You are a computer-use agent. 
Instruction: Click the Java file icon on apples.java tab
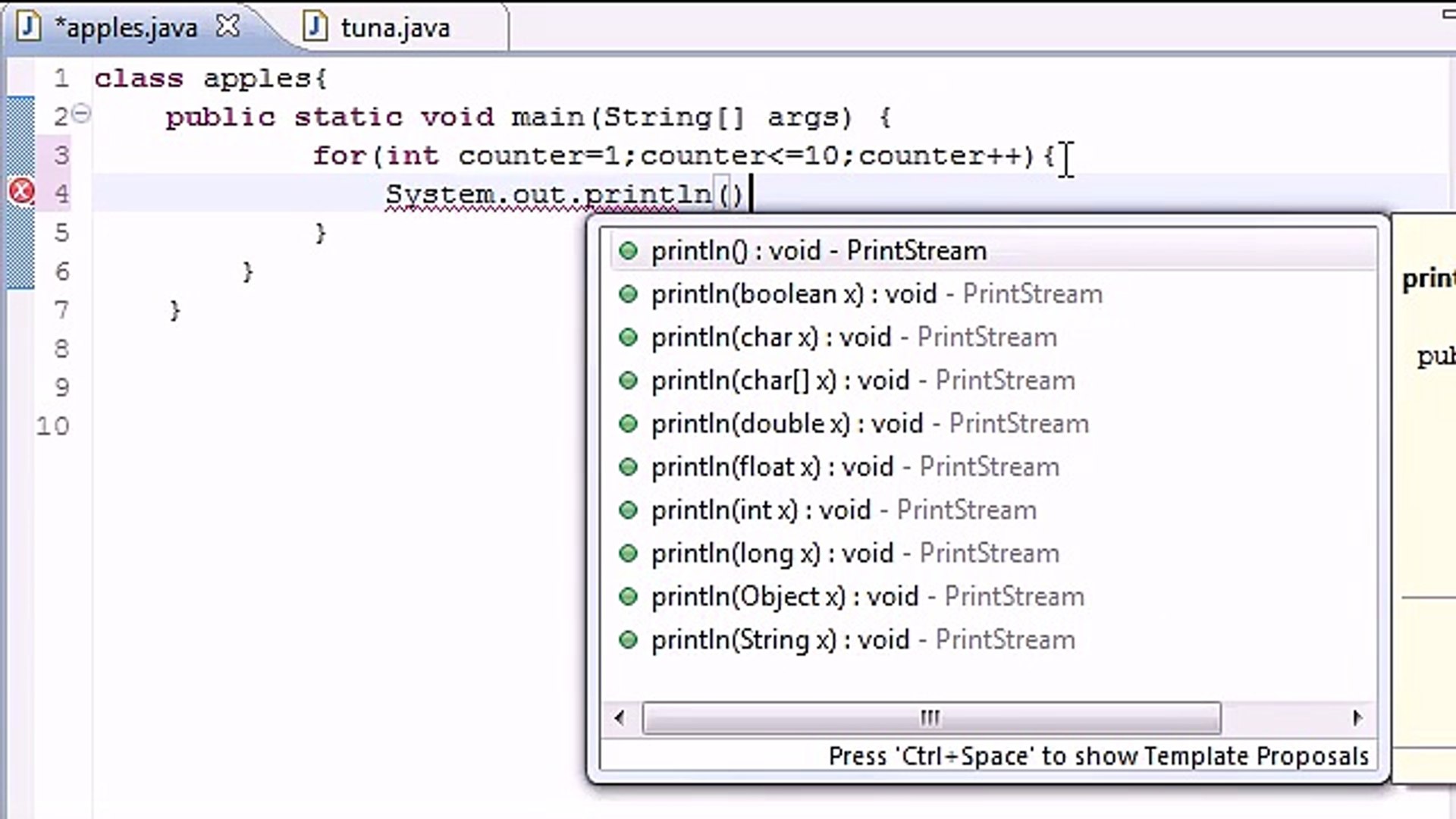coord(28,26)
